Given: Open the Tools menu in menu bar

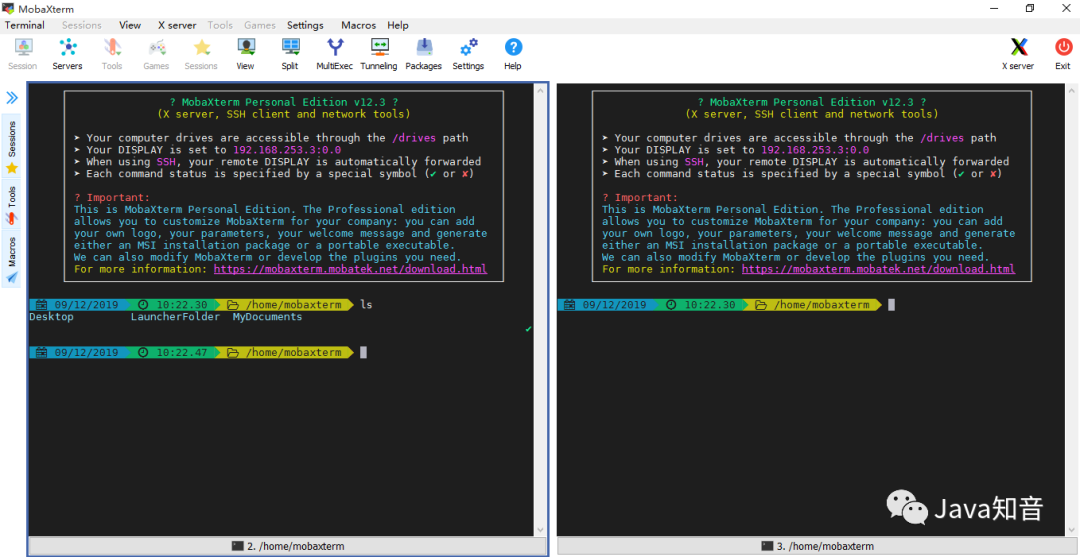Looking at the screenshot, I should (220, 25).
